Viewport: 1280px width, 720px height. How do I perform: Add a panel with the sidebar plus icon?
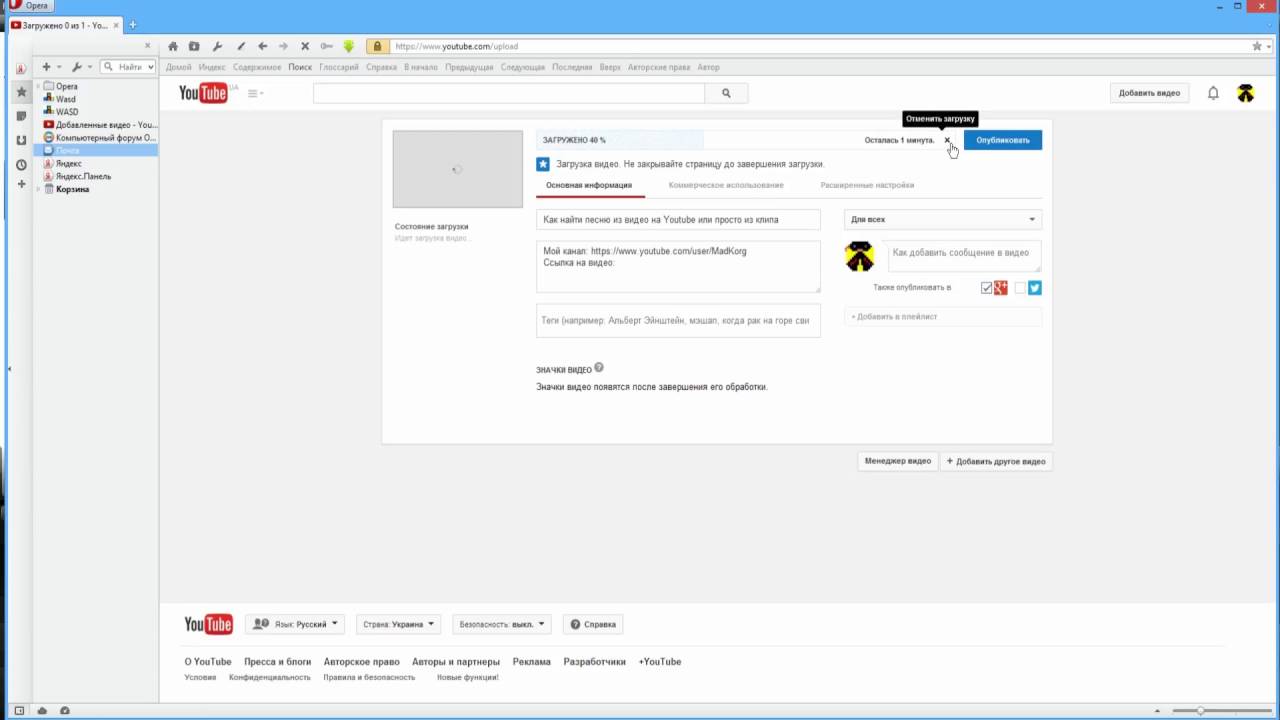click(x=21, y=185)
